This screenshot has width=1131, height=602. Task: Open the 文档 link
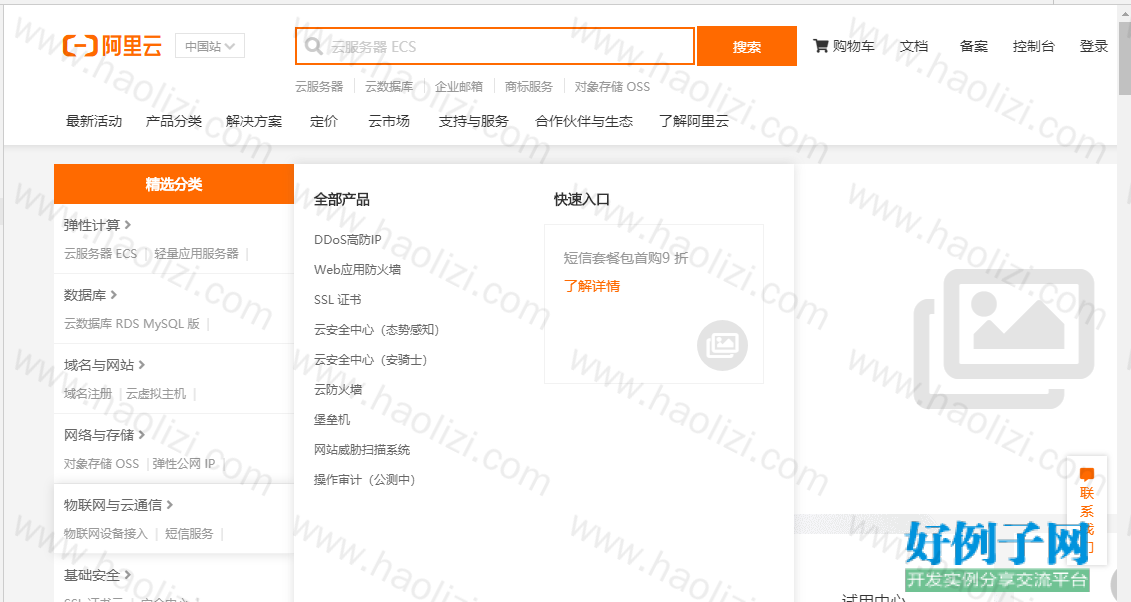click(x=914, y=46)
